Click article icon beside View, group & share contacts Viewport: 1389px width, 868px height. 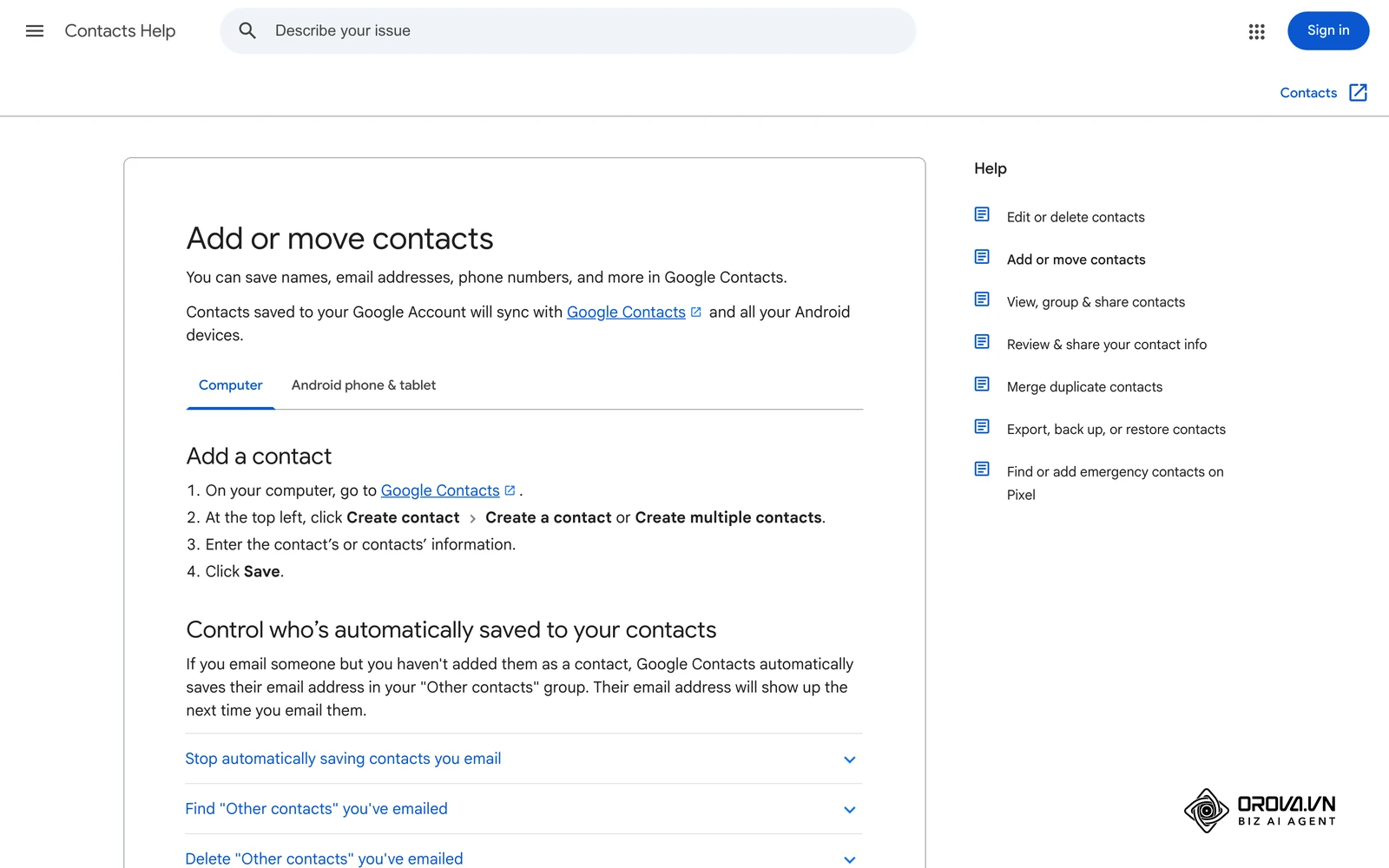pyautogui.click(x=982, y=299)
